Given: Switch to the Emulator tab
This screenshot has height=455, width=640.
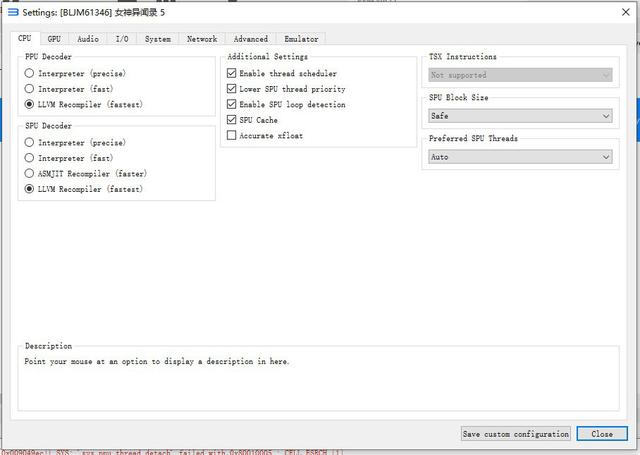Looking at the screenshot, I should click(301, 39).
